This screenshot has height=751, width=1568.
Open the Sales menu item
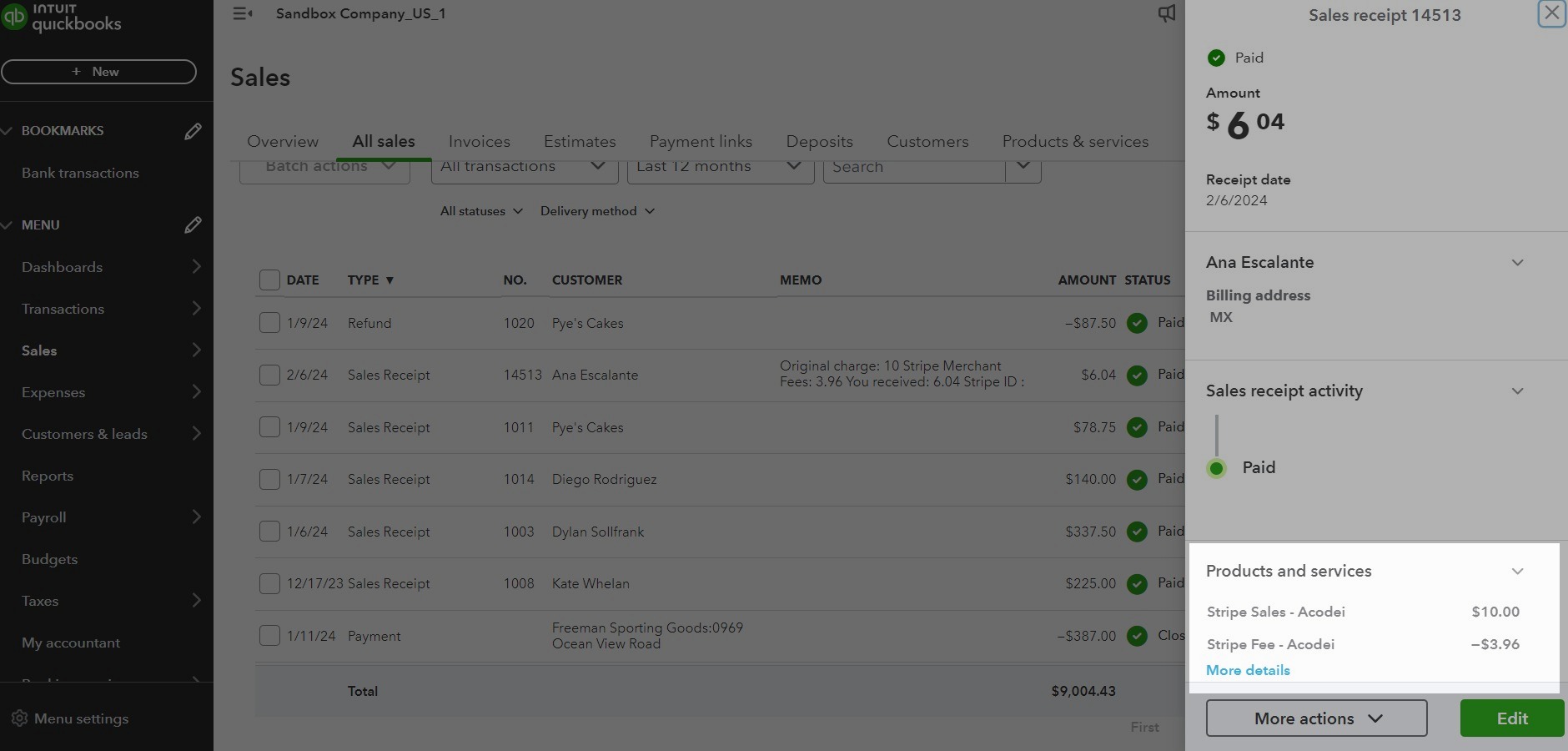click(39, 350)
